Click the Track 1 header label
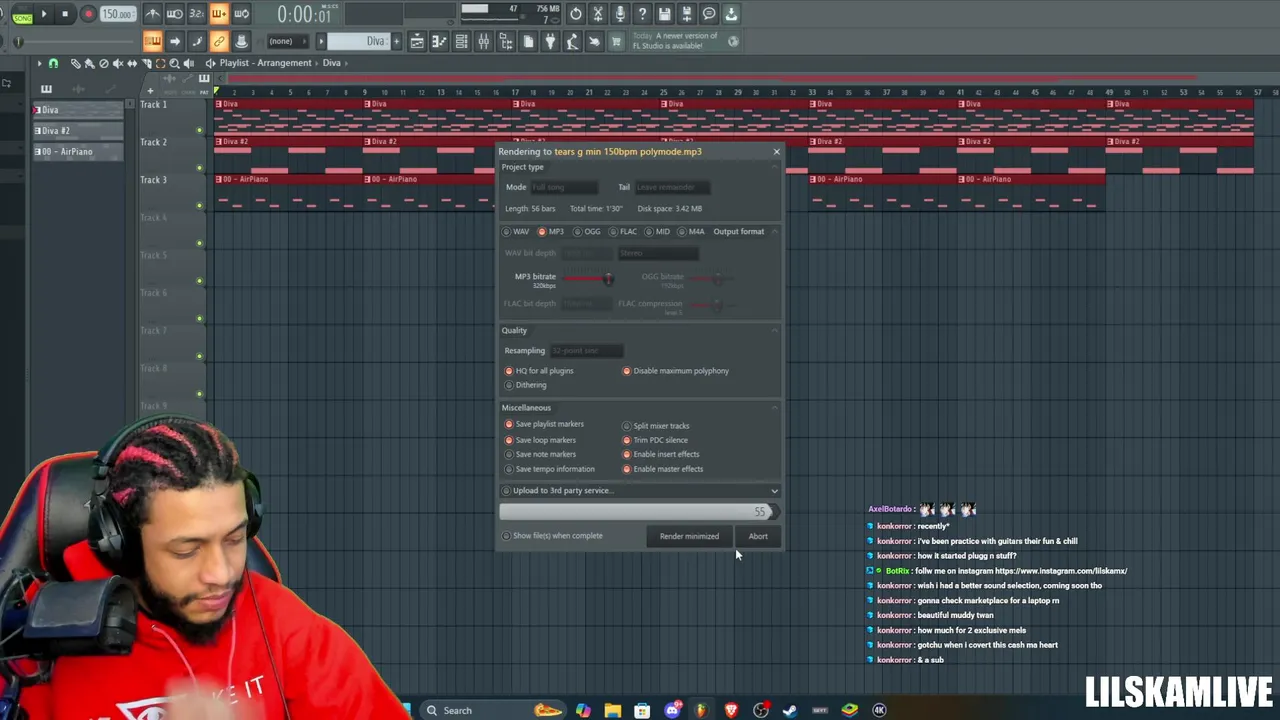The width and height of the screenshot is (1280, 720). tap(153, 104)
